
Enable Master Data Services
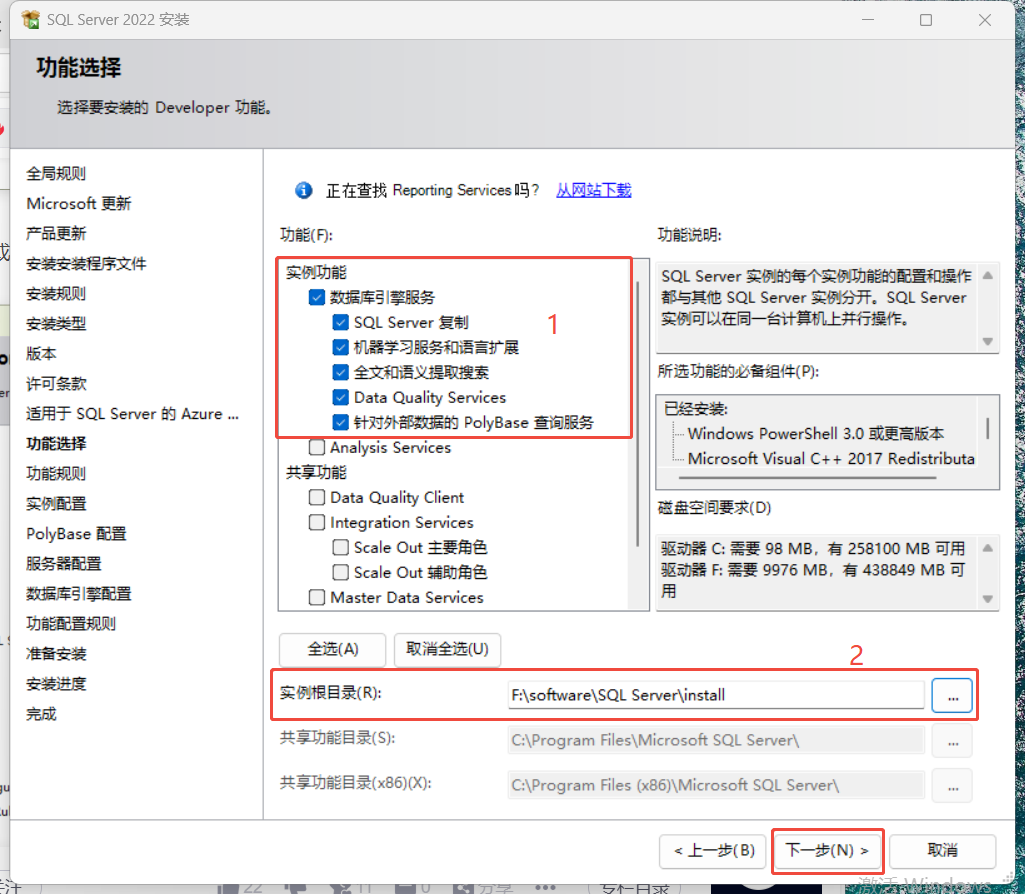[x=317, y=597]
